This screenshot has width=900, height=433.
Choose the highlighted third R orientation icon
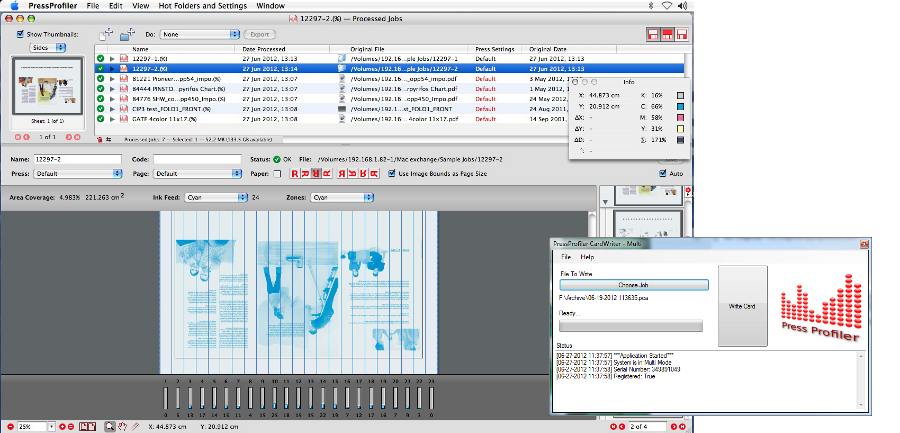point(316,173)
